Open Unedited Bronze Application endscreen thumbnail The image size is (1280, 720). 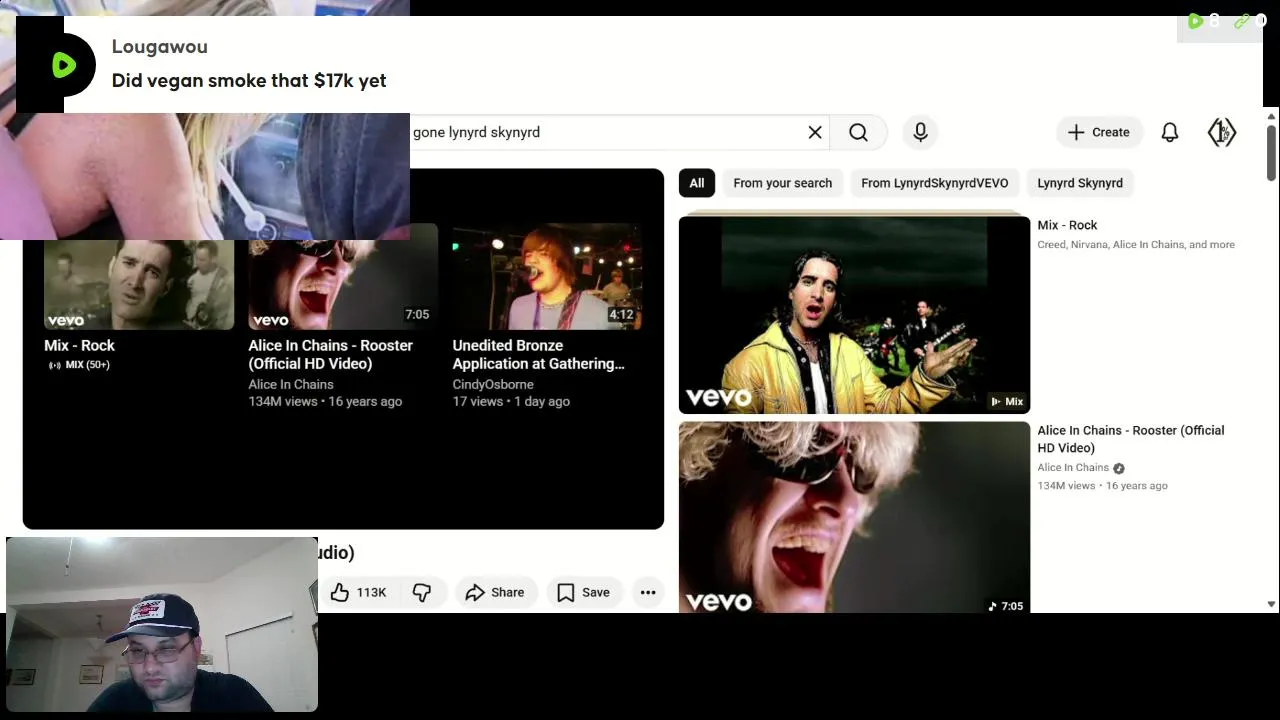pos(547,276)
